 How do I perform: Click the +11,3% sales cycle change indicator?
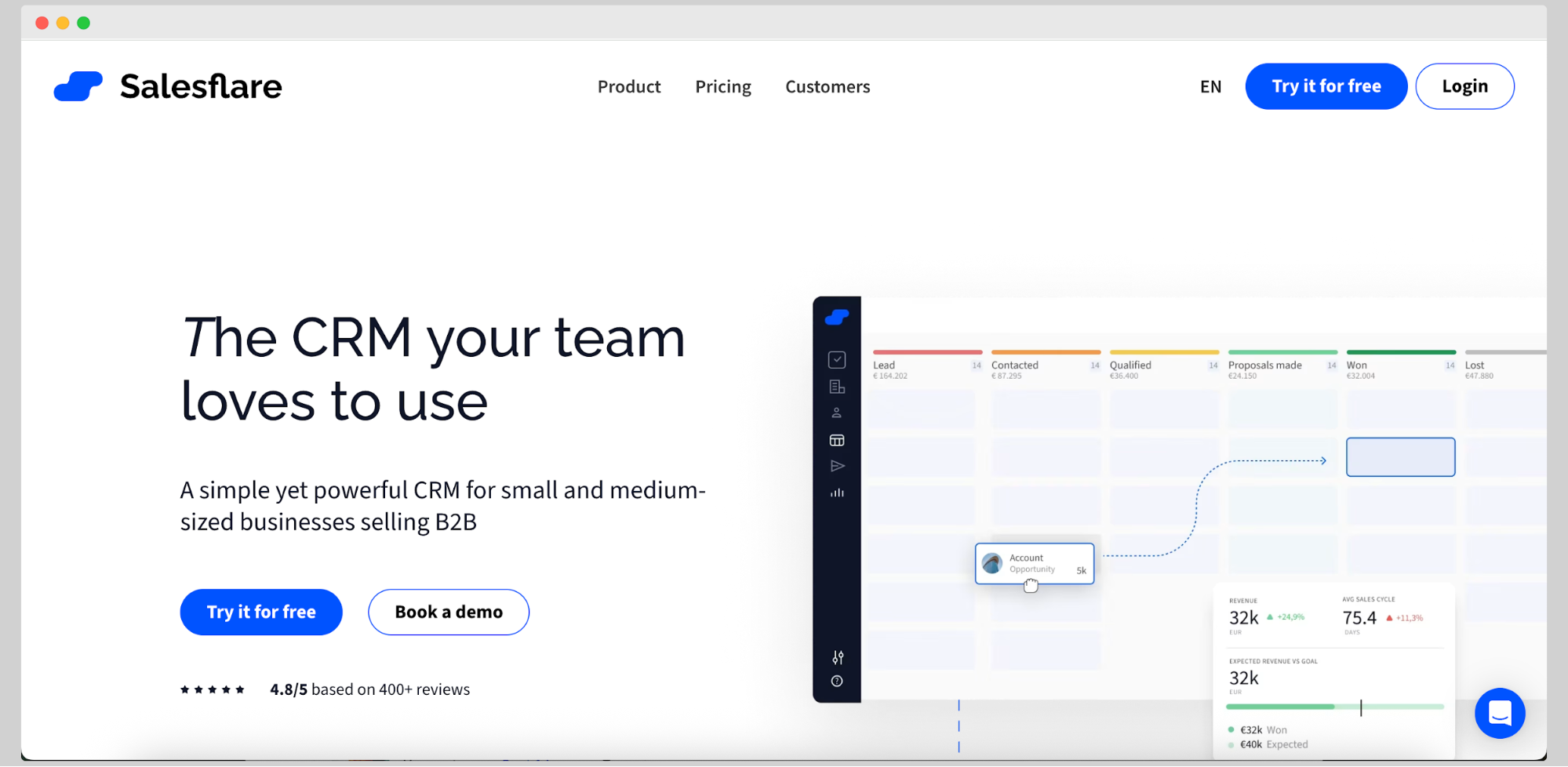[x=1404, y=618]
